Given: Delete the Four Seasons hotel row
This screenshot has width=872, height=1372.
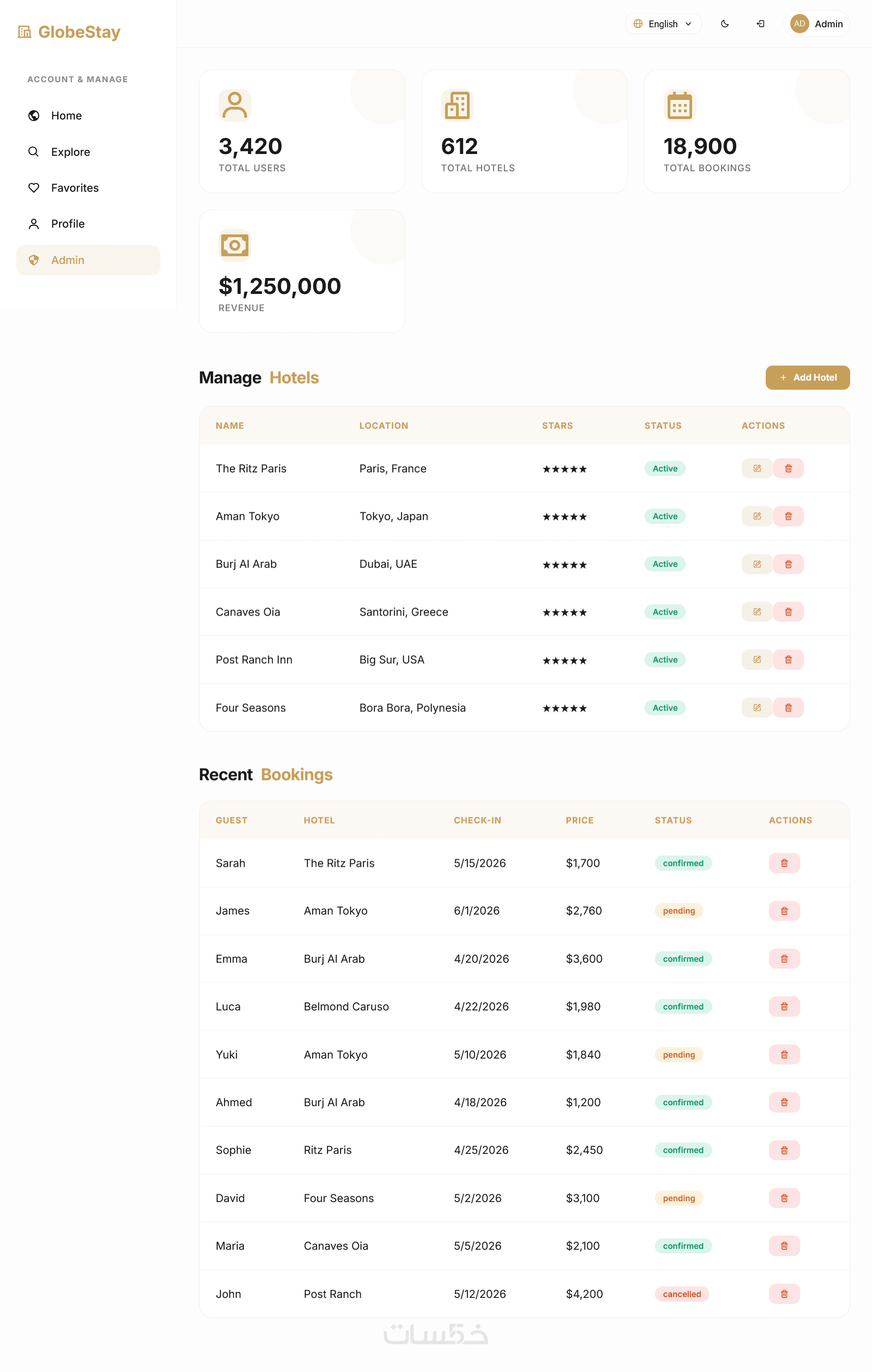Looking at the screenshot, I should [x=788, y=708].
